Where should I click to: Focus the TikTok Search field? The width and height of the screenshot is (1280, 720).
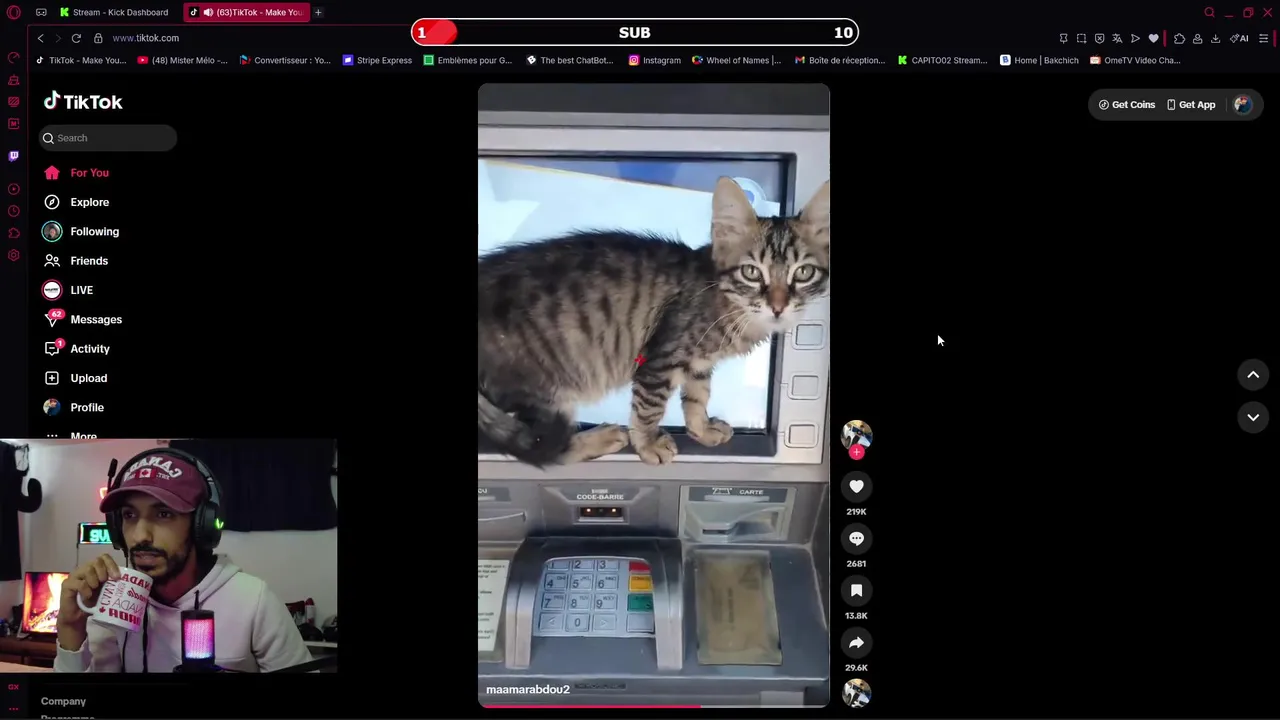click(x=108, y=138)
